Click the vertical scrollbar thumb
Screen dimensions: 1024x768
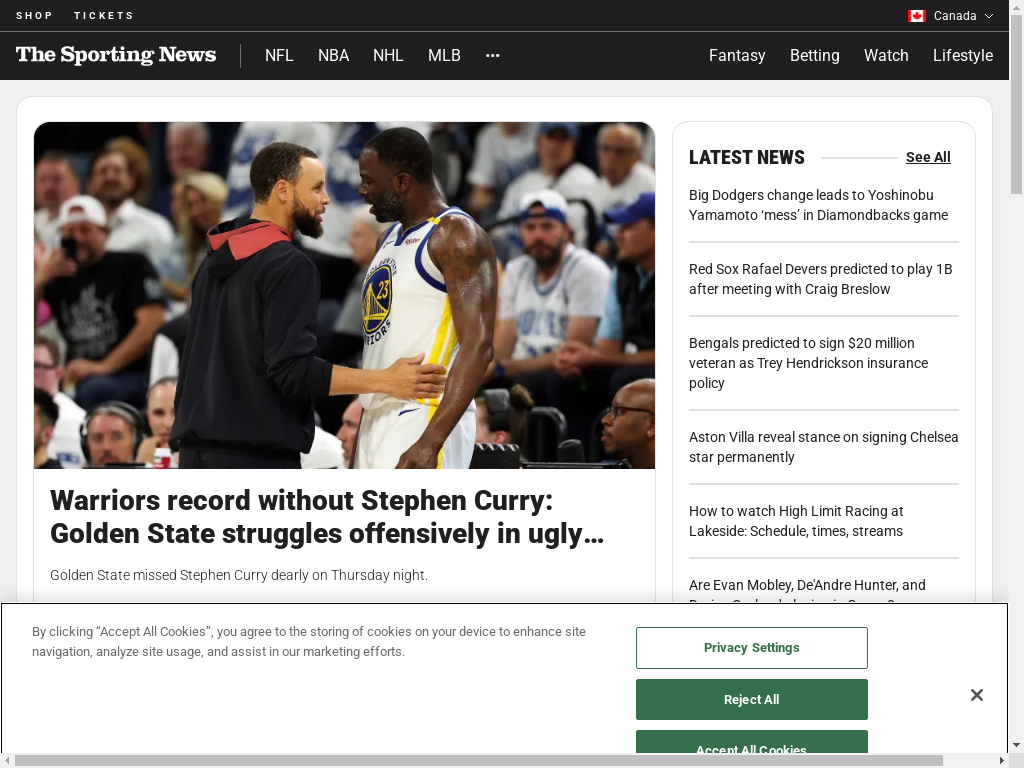pos(1016,103)
